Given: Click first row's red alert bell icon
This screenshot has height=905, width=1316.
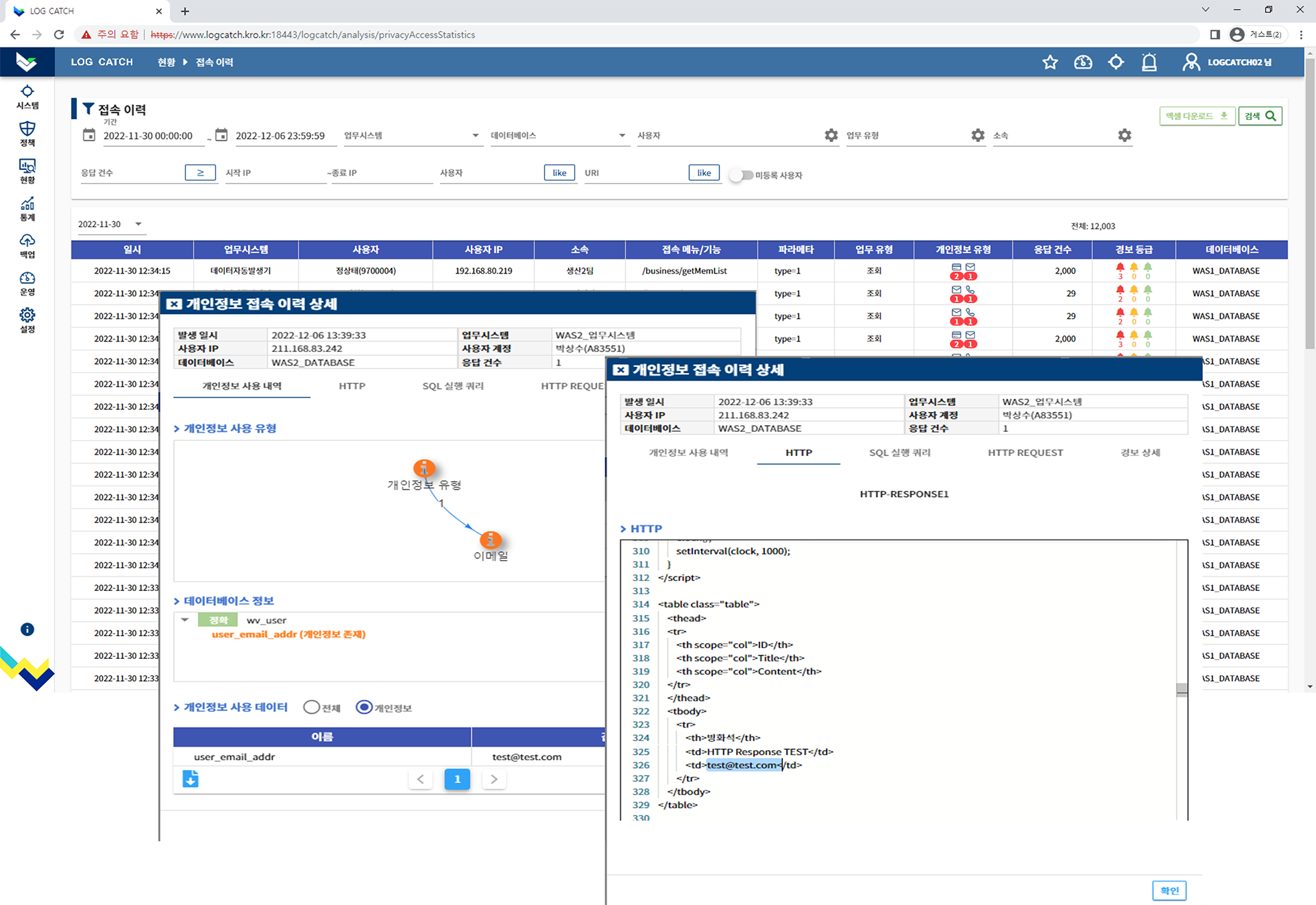Looking at the screenshot, I should [x=1120, y=267].
